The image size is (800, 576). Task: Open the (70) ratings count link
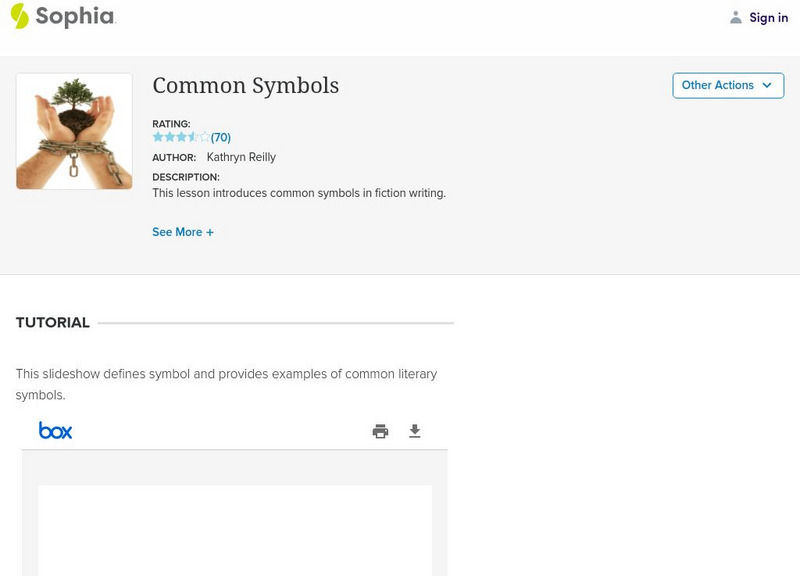point(221,138)
